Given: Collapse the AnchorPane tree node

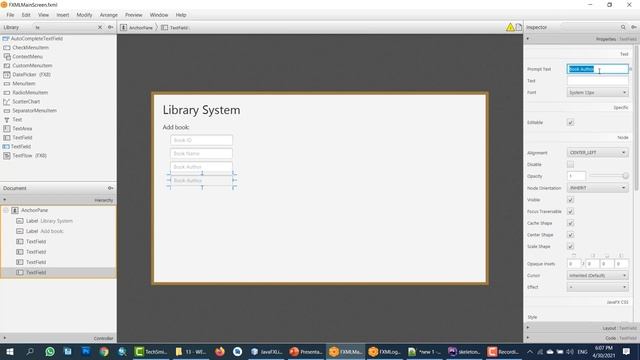Looking at the screenshot, I should click(6, 210).
